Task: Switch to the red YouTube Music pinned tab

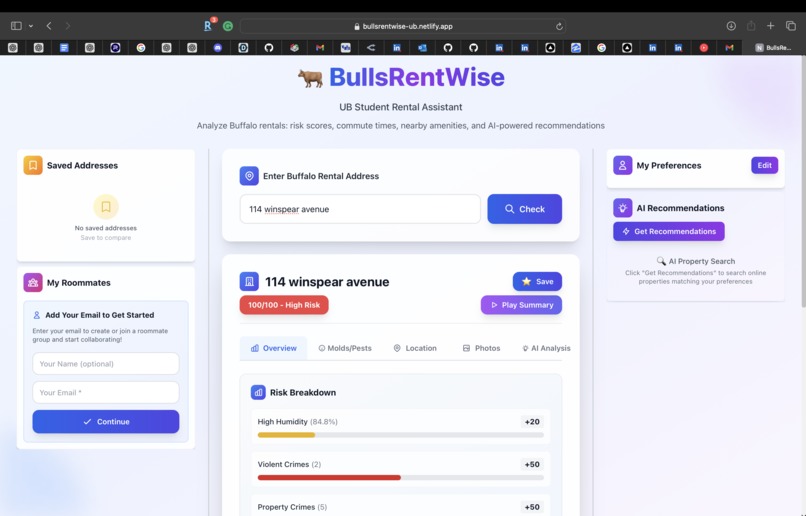Action: [x=704, y=48]
